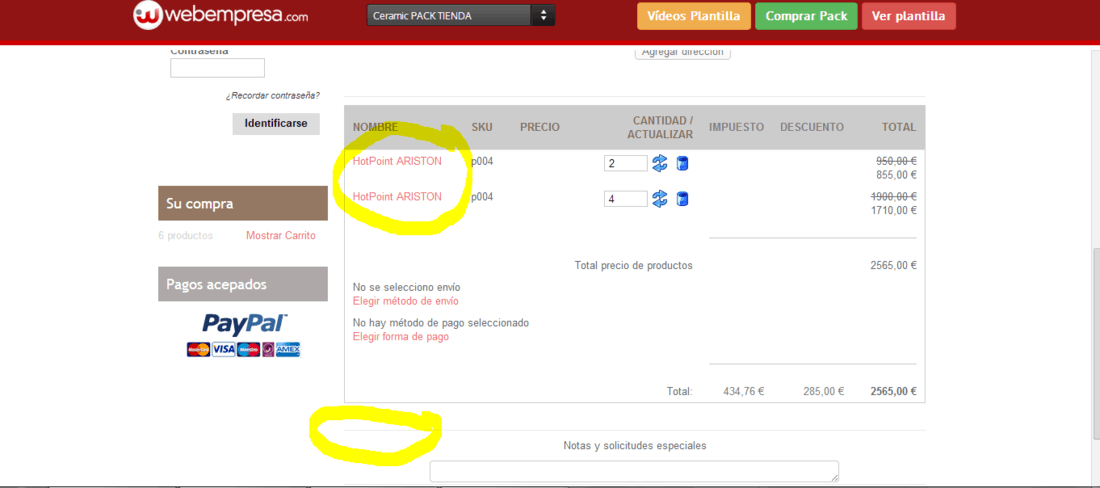This screenshot has width=1100, height=488.
Task: Click the bold grand total 2565,00 €
Action: [x=893, y=392]
